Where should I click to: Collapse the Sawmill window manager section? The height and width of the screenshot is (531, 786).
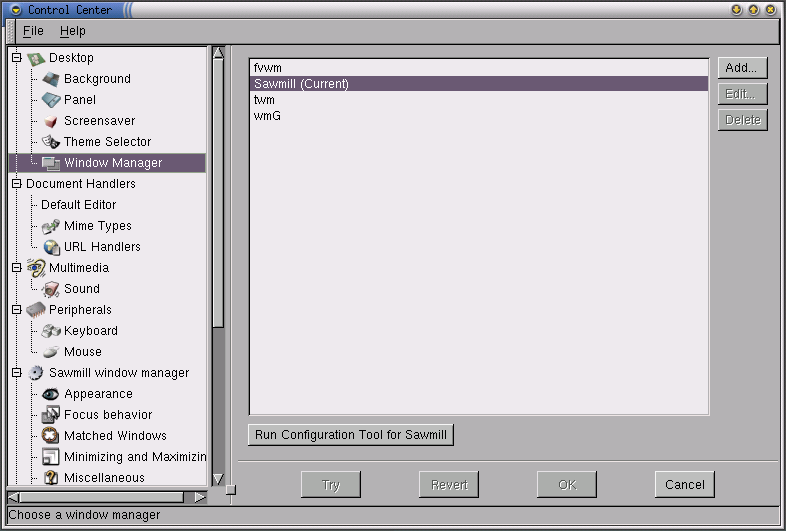click(16, 373)
